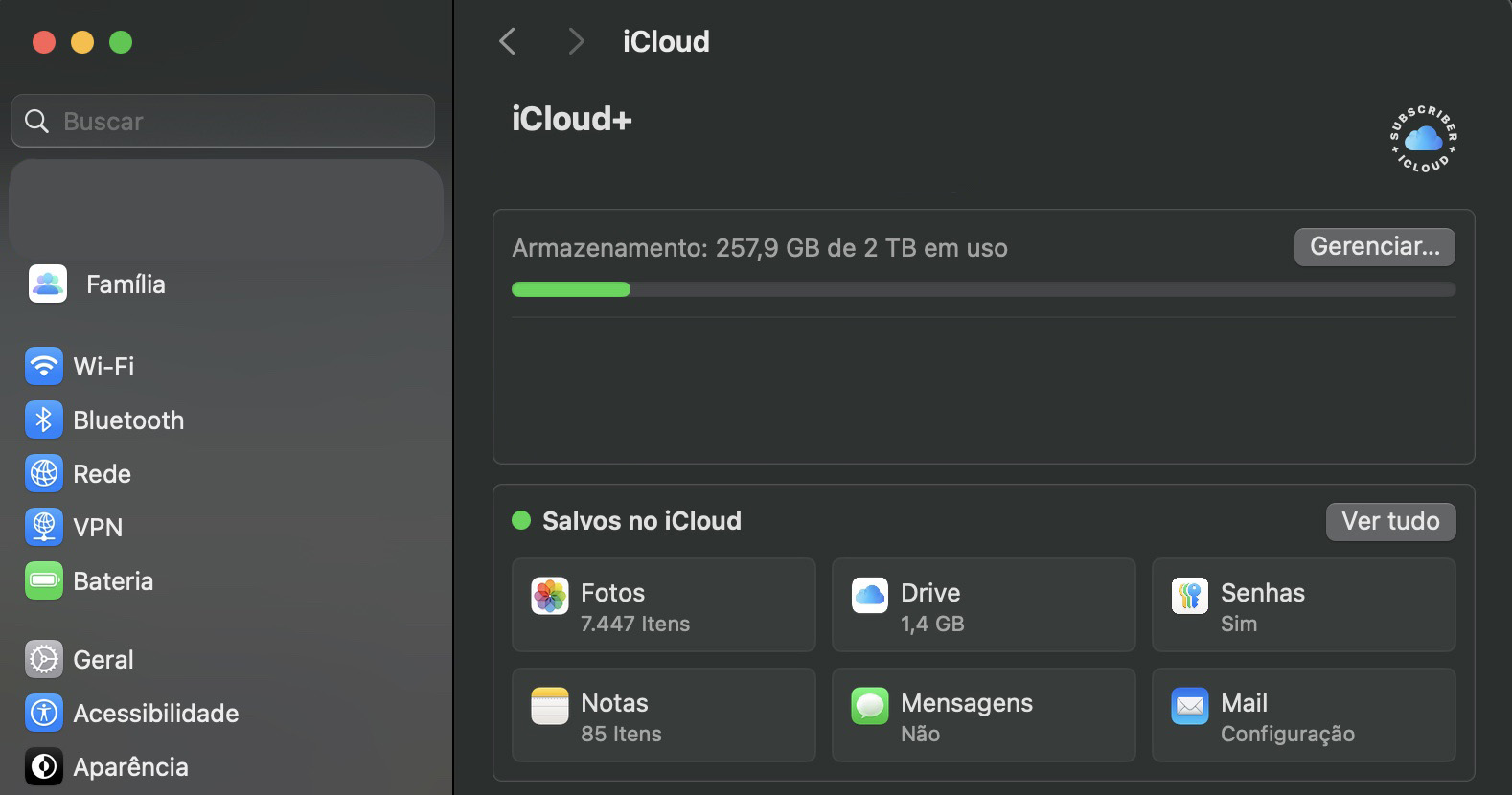1512x795 pixels.
Task: Close window with the red button
Action: (x=44, y=42)
